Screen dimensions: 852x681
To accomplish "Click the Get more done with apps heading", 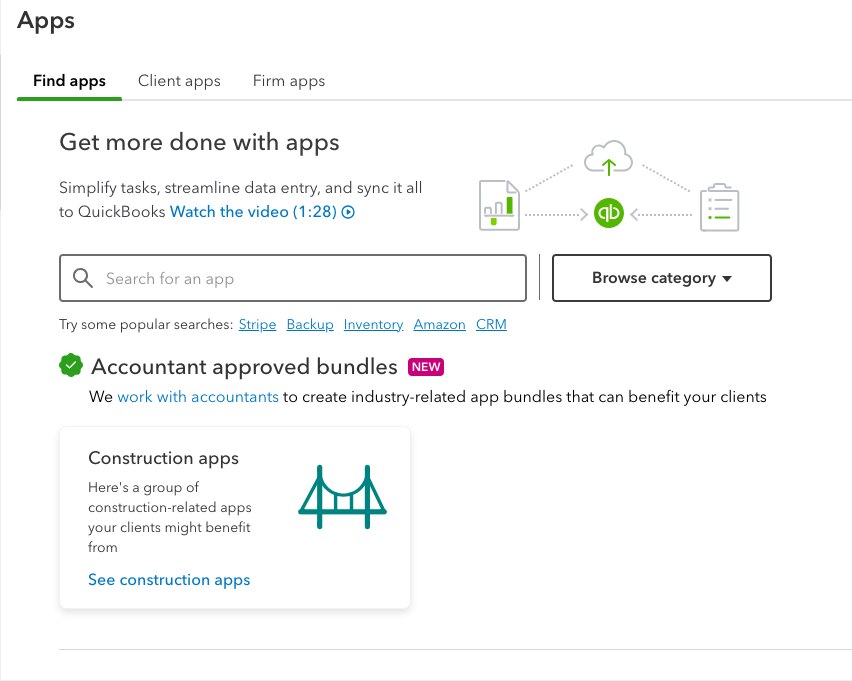I will 199,142.
